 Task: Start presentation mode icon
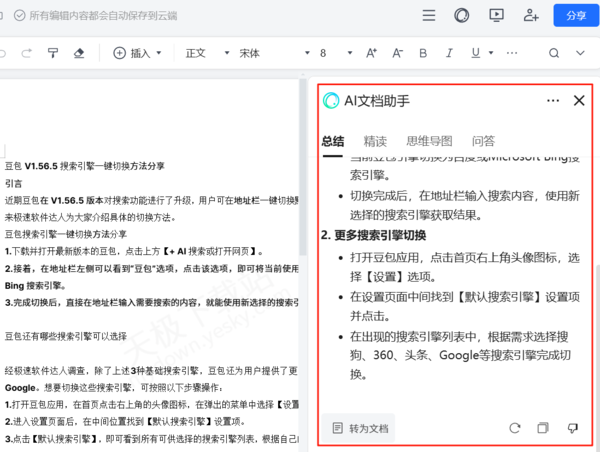click(496, 15)
